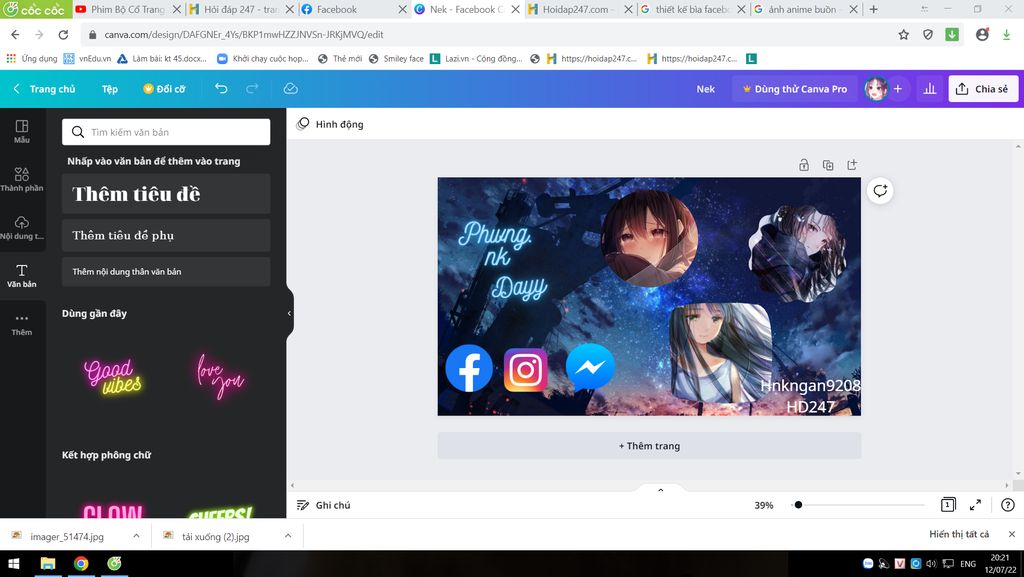The image size is (1024, 577).
Task: Go to Trang chủ home
Action: 45,89
